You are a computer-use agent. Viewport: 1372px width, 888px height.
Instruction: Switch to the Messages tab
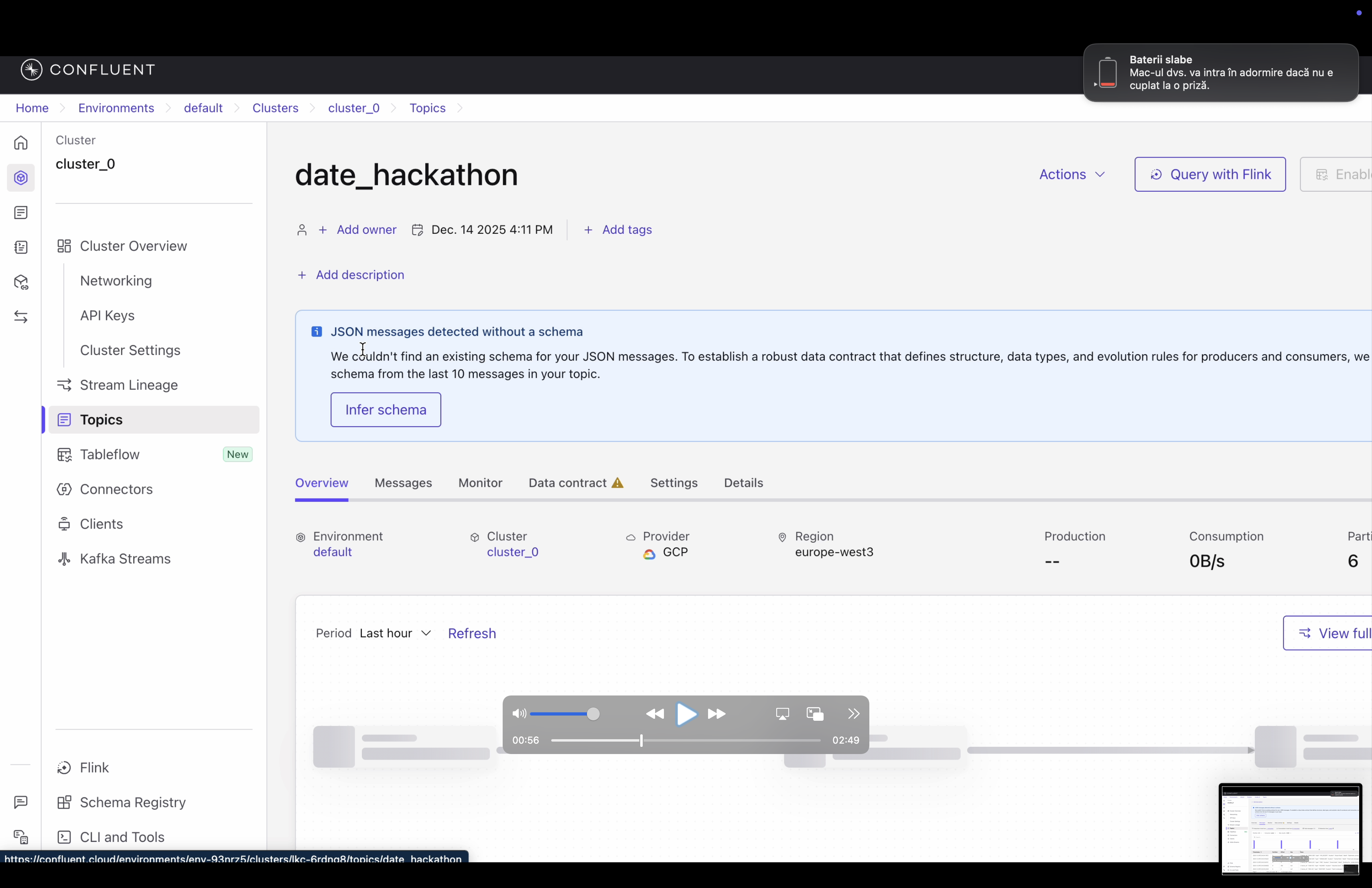click(x=403, y=483)
